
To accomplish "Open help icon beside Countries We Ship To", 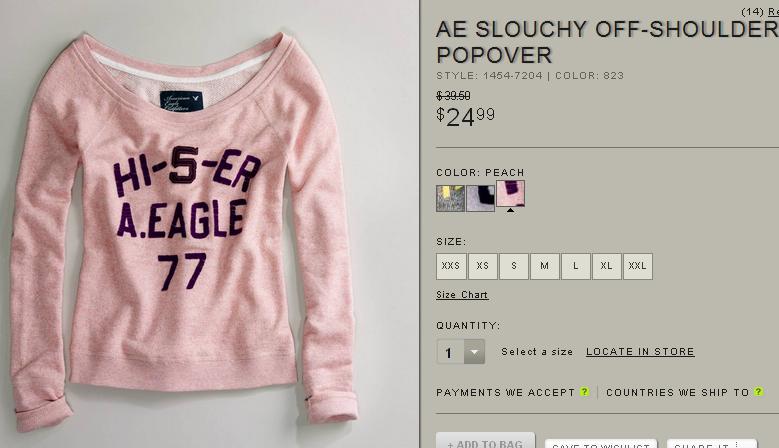I will pyautogui.click(x=759, y=392).
